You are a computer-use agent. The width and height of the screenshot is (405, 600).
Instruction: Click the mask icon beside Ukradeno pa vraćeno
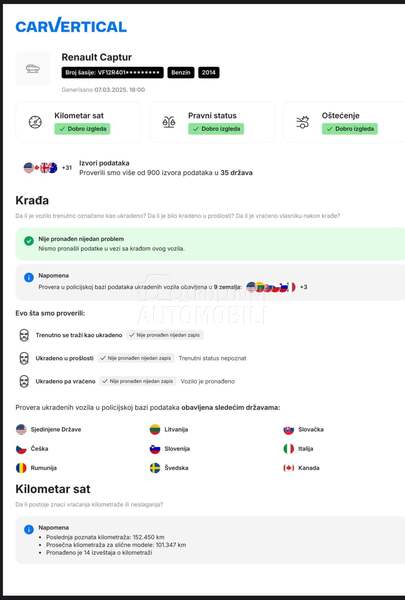tap(24, 381)
